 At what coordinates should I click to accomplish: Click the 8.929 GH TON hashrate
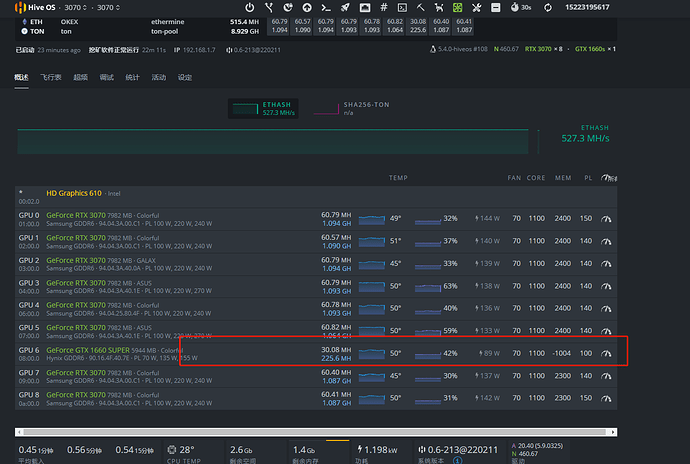[x=245, y=31]
